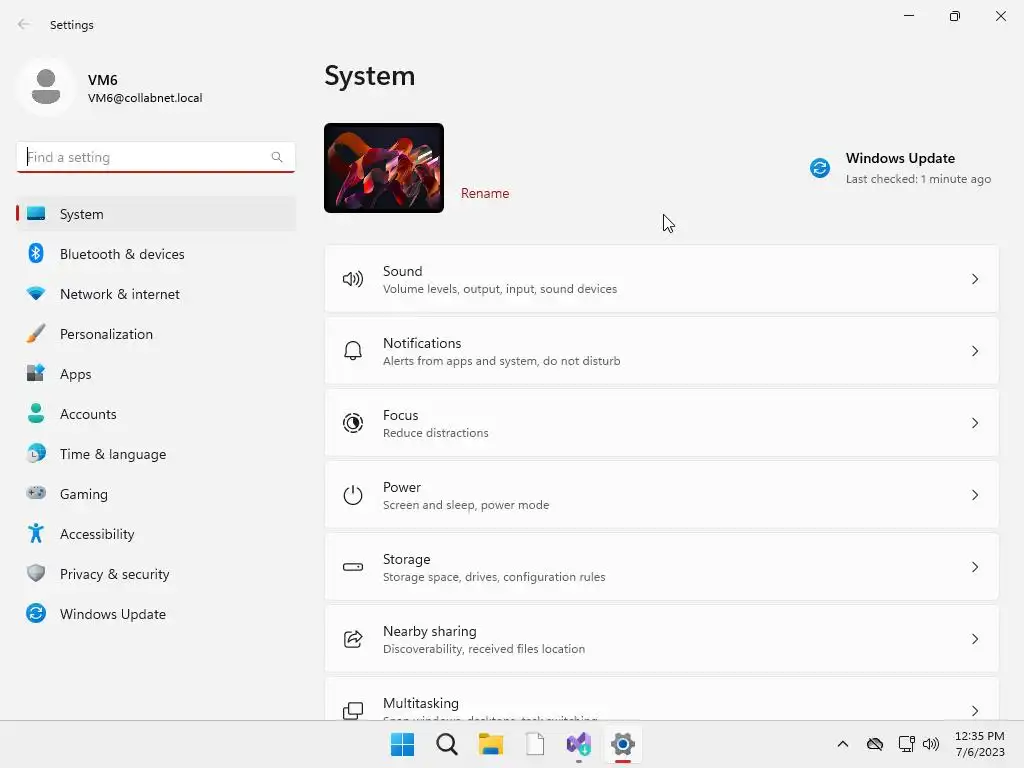1024x768 pixels.
Task: Open Visual Studio Installer from taskbar
Action: (x=579, y=744)
